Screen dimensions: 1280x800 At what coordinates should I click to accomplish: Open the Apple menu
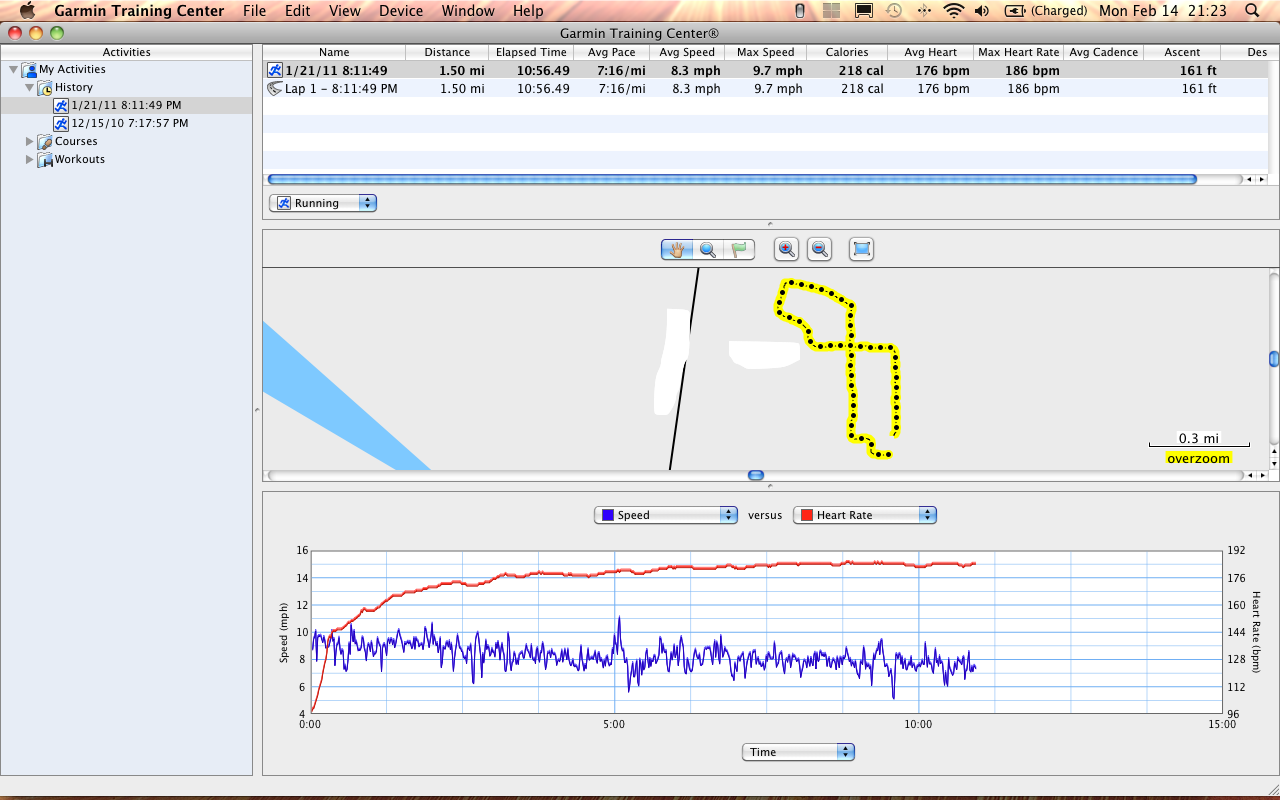[x=27, y=11]
